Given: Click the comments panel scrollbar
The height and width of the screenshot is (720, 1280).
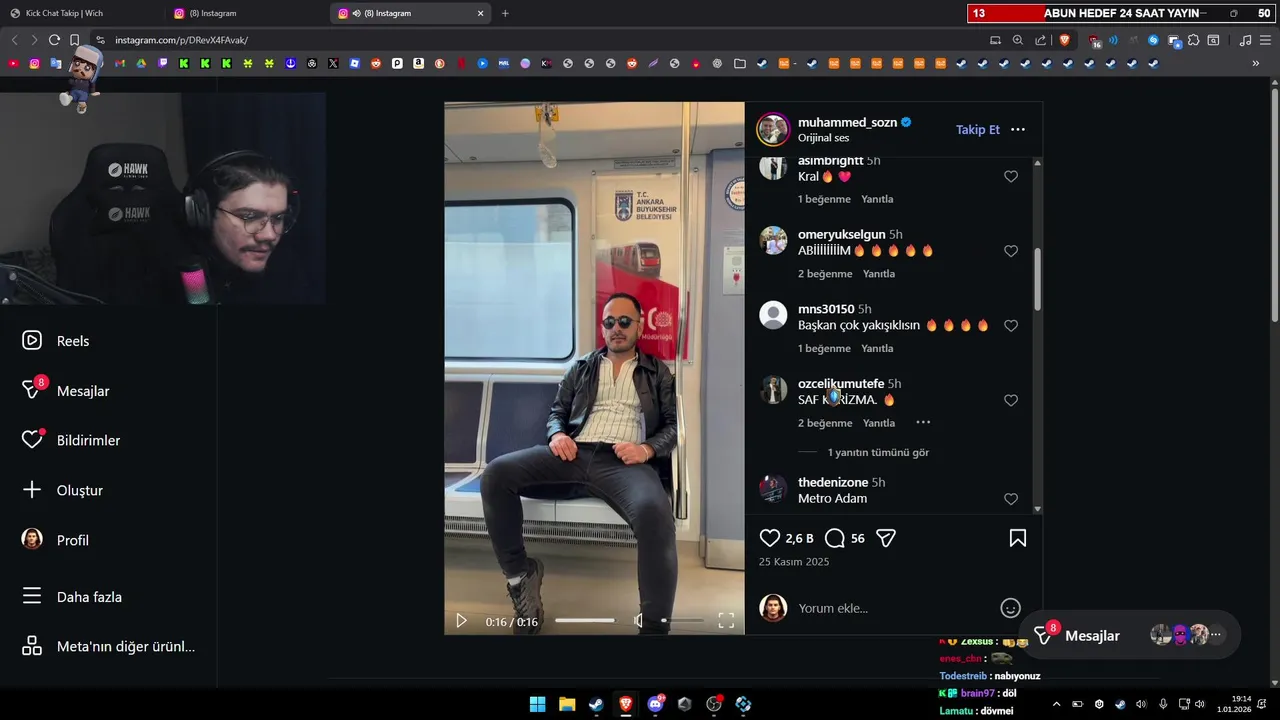Looking at the screenshot, I should (x=1037, y=279).
